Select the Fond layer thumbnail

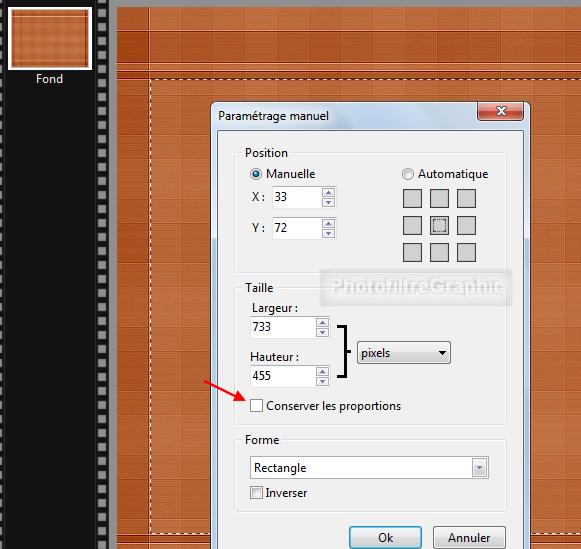[x=50, y=39]
